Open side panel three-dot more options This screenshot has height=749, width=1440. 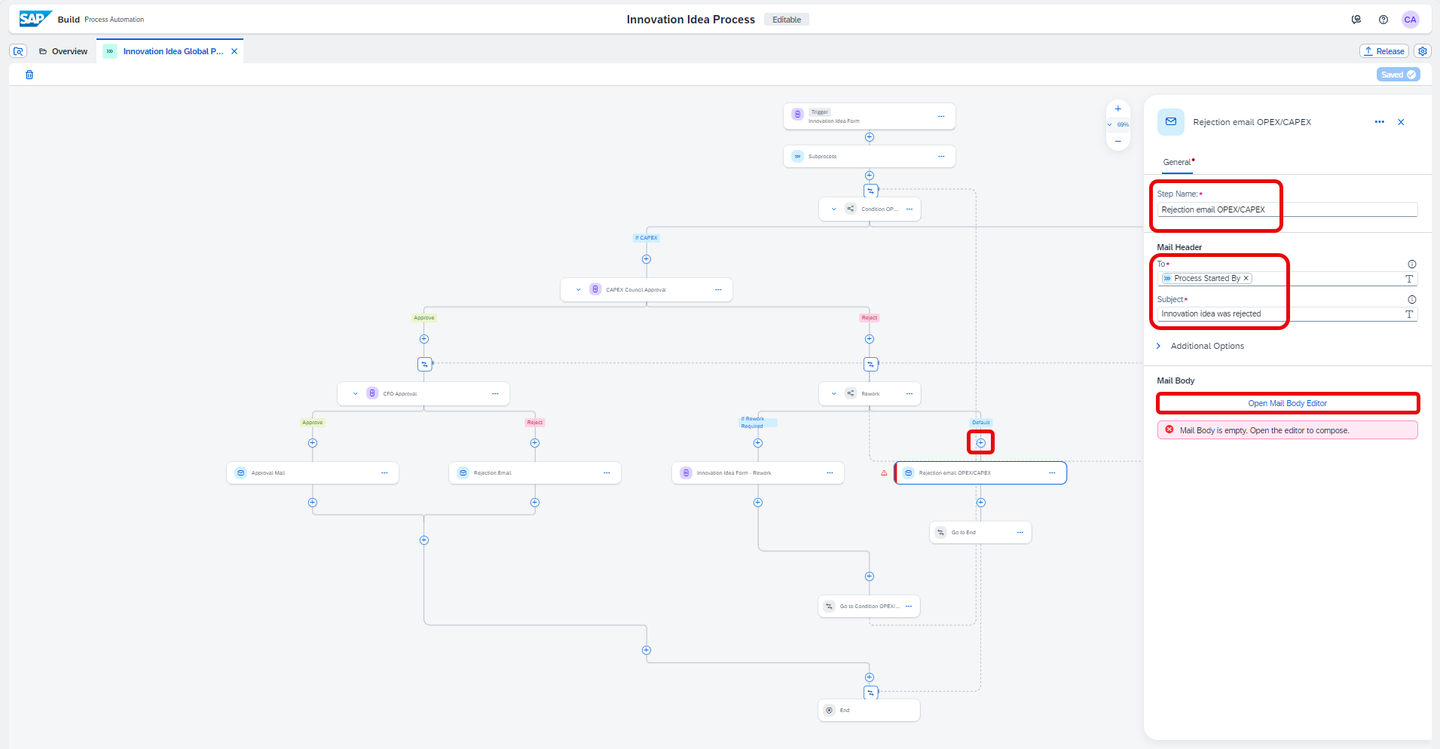point(1379,122)
